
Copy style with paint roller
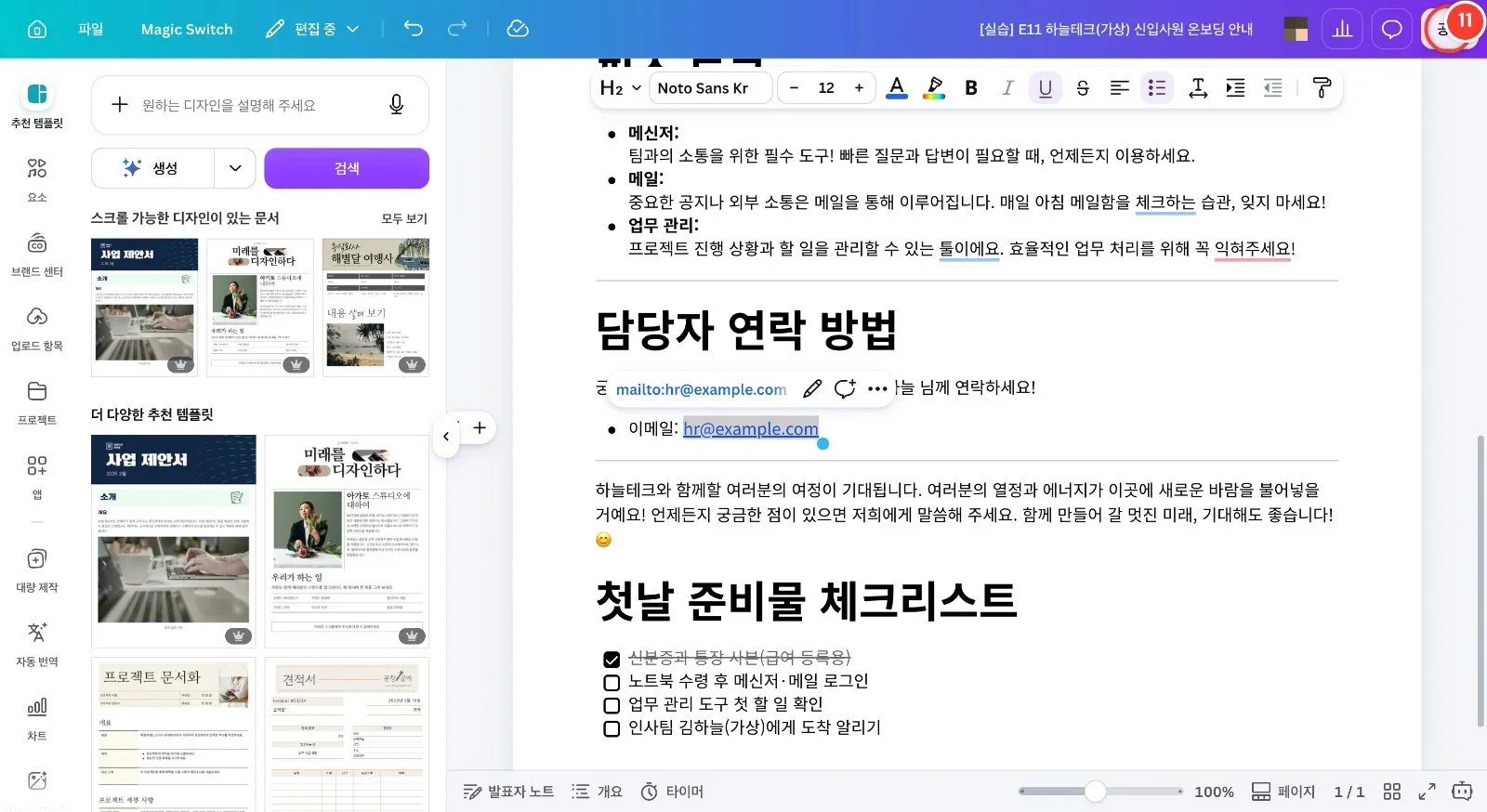1322,87
